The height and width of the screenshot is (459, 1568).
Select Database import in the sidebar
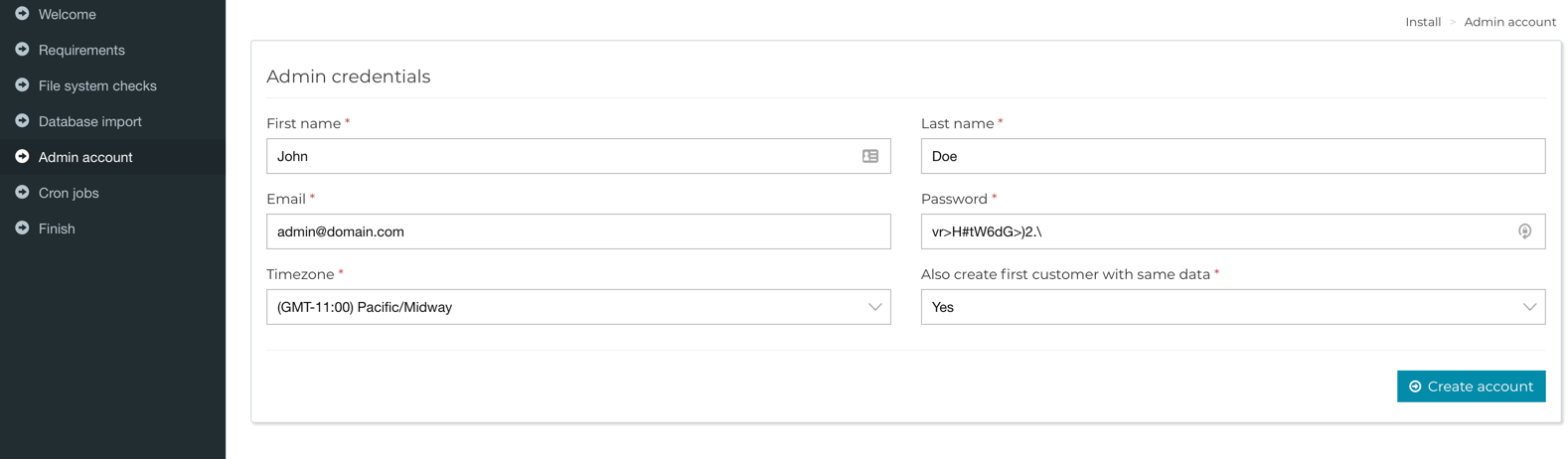point(90,121)
